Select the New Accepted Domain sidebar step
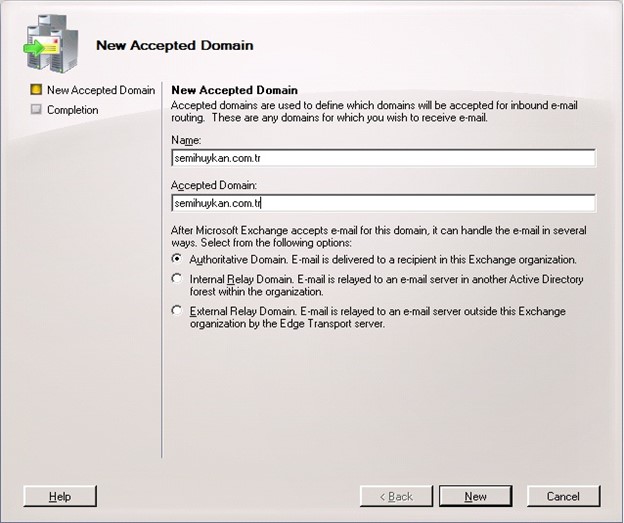Viewport: 624px width, 523px height. coord(100,90)
